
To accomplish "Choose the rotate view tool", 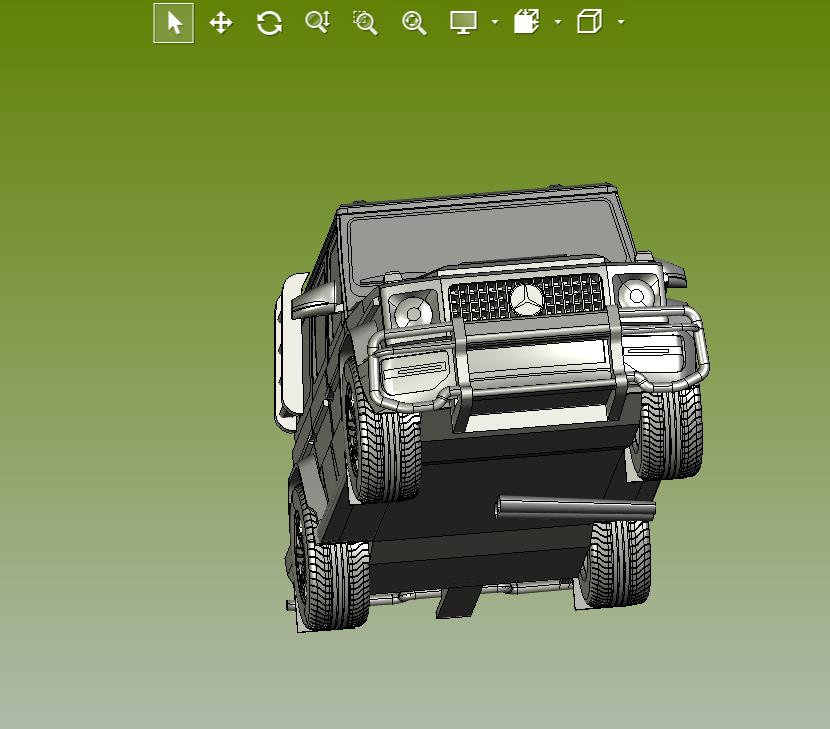I will click(269, 23).
